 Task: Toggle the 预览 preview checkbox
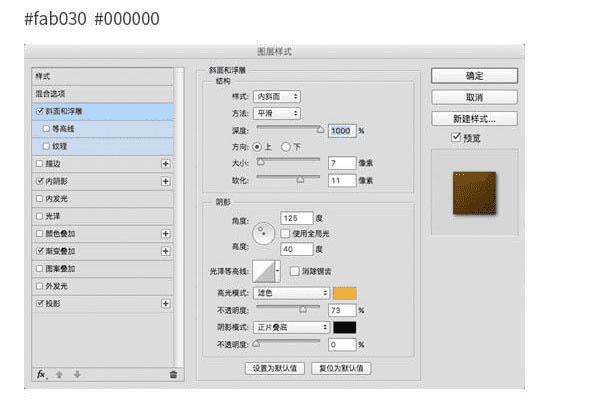[x=456, y=137]
